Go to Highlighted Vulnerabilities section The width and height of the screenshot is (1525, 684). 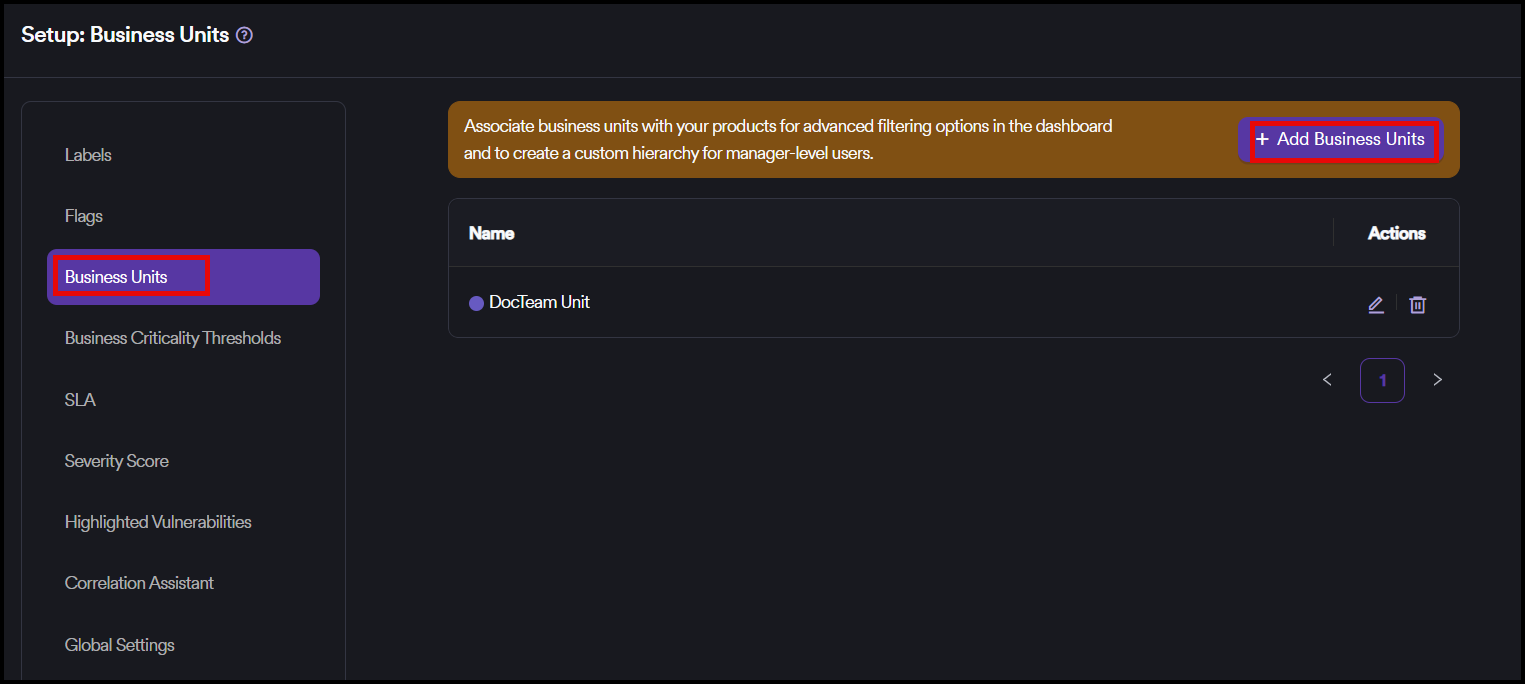158,522
